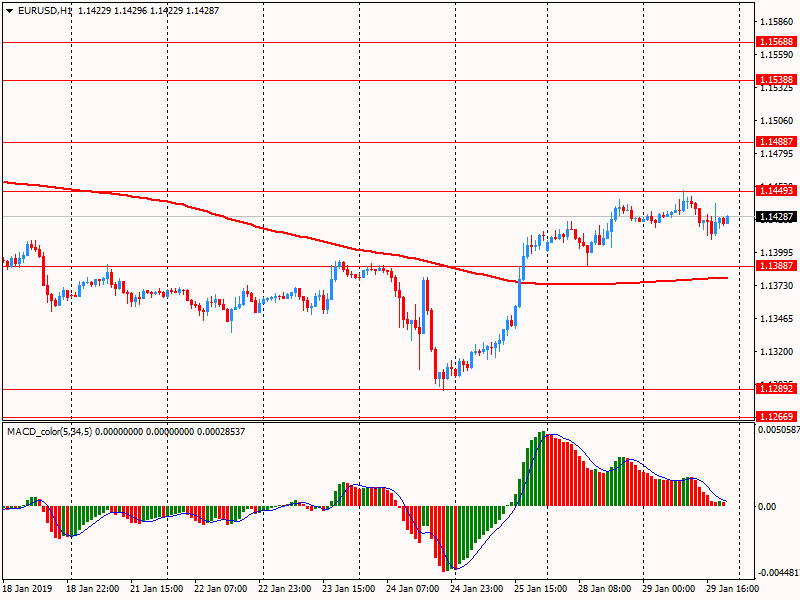Select the 25 Jan 15:00 time label
800x600 pixels.
(x=539, y=590)
